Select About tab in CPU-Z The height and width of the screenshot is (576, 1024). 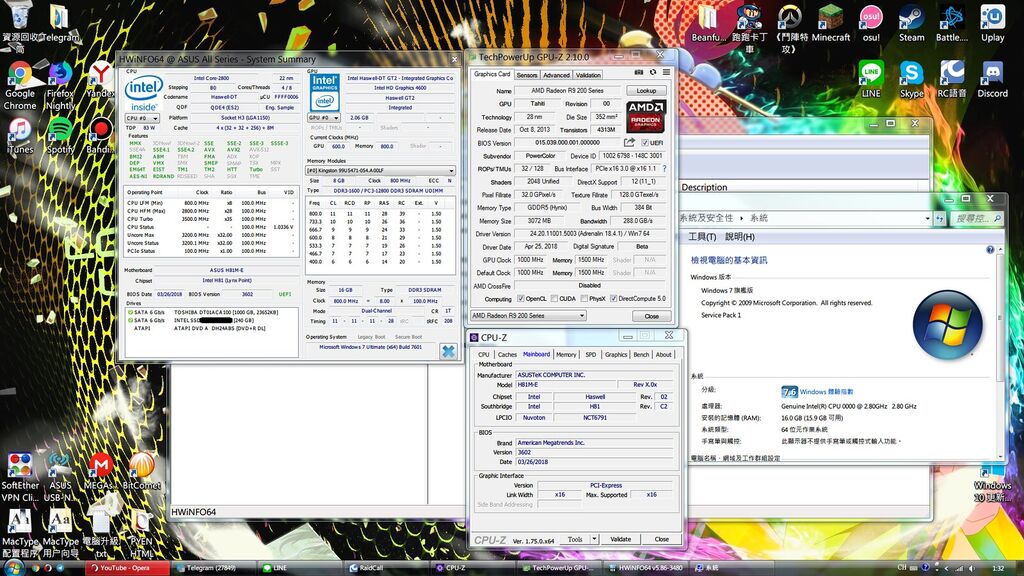point(664,355)
